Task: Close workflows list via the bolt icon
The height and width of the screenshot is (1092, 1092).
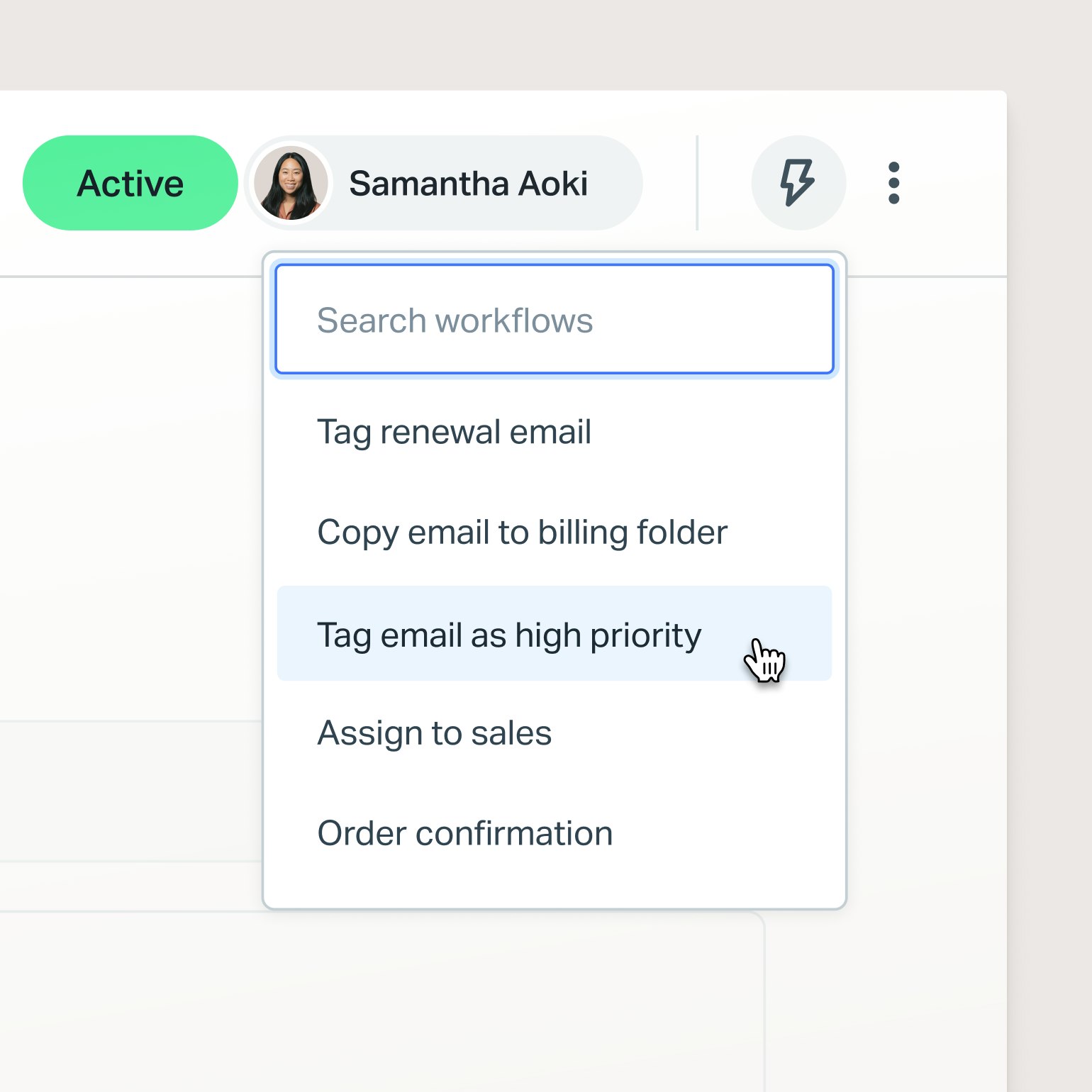Action: click(x=798, y=183)
